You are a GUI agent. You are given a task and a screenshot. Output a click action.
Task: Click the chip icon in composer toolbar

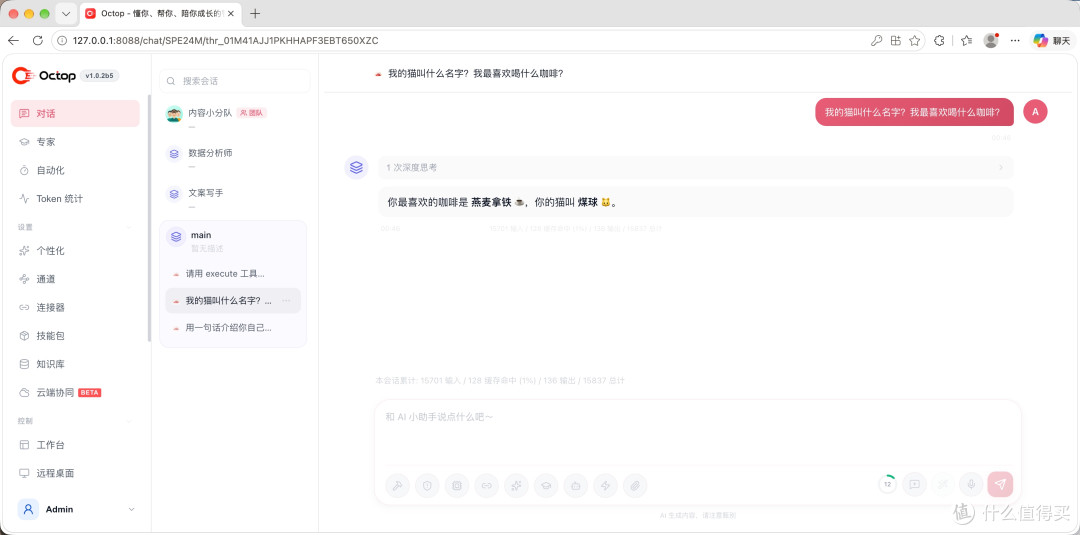coord(457,485)
